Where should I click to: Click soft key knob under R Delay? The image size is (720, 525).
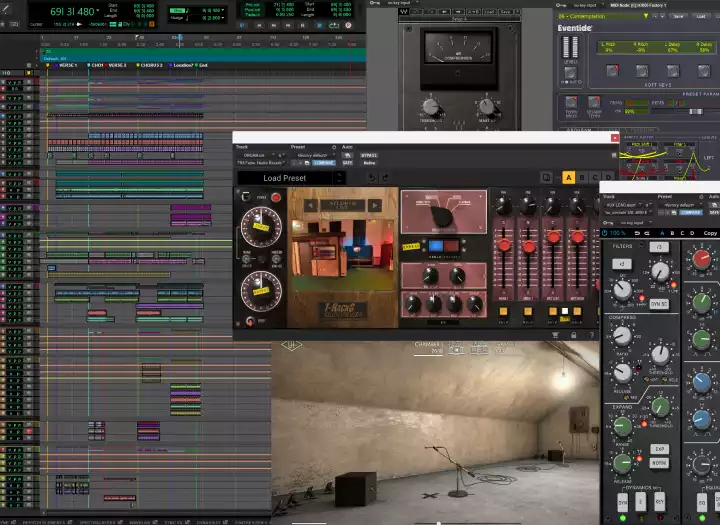[x=704, y=71]
